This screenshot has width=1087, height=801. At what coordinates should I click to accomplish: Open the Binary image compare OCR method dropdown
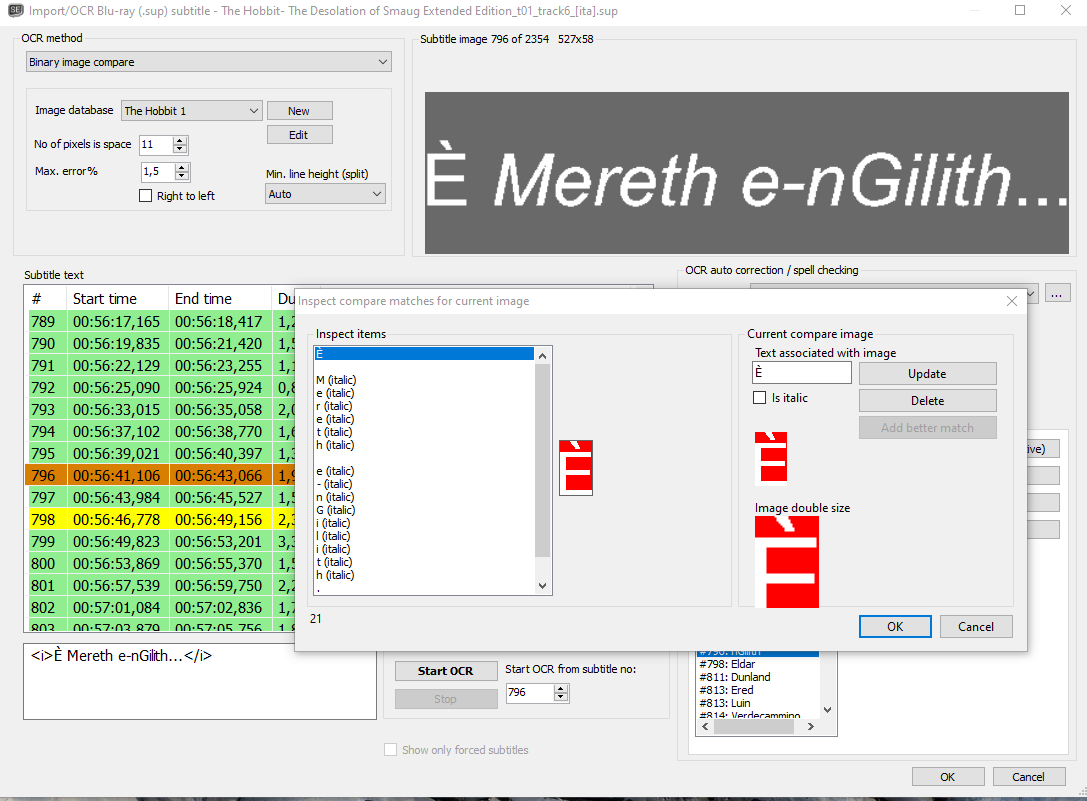208,61
